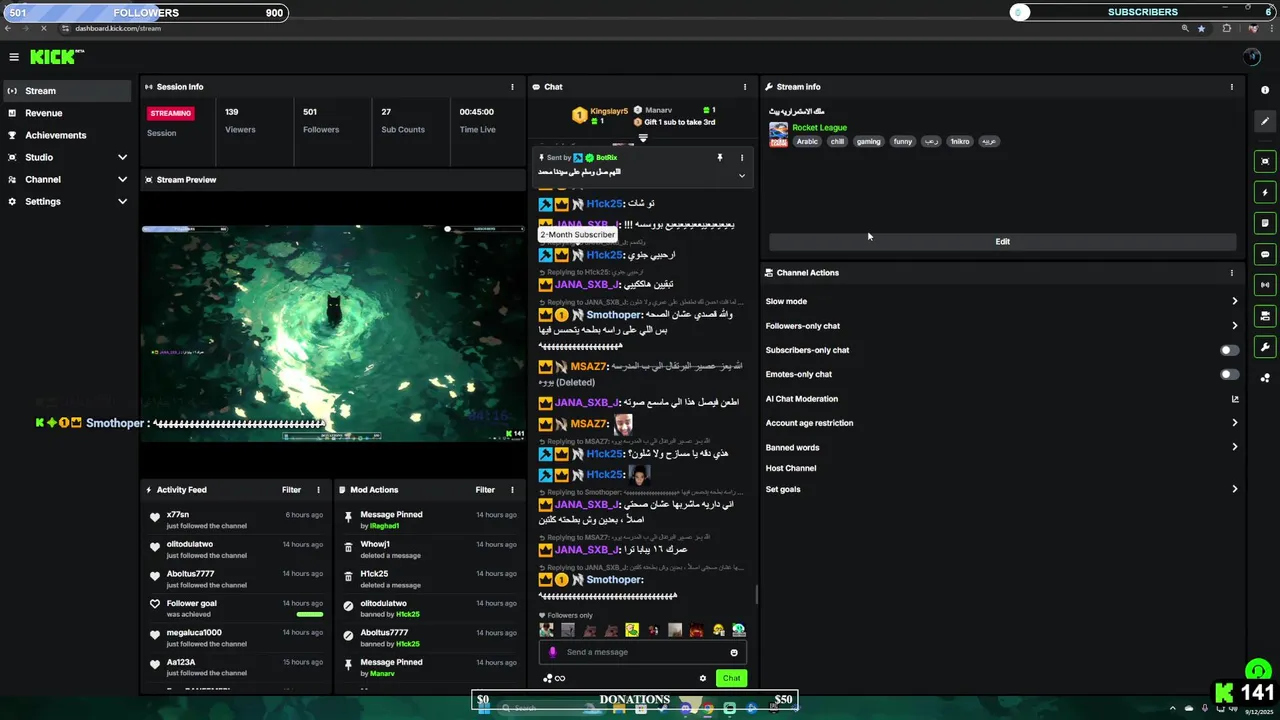Click the three-dots bubbles icon in right sidebar

click(x=1265, y=378)
